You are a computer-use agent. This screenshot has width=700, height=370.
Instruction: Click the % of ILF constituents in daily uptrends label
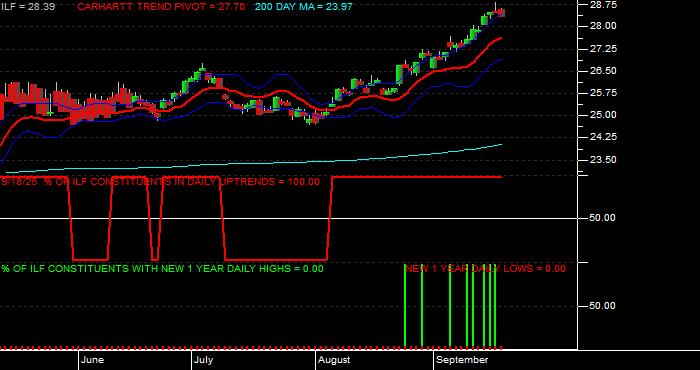coord(161,182)
